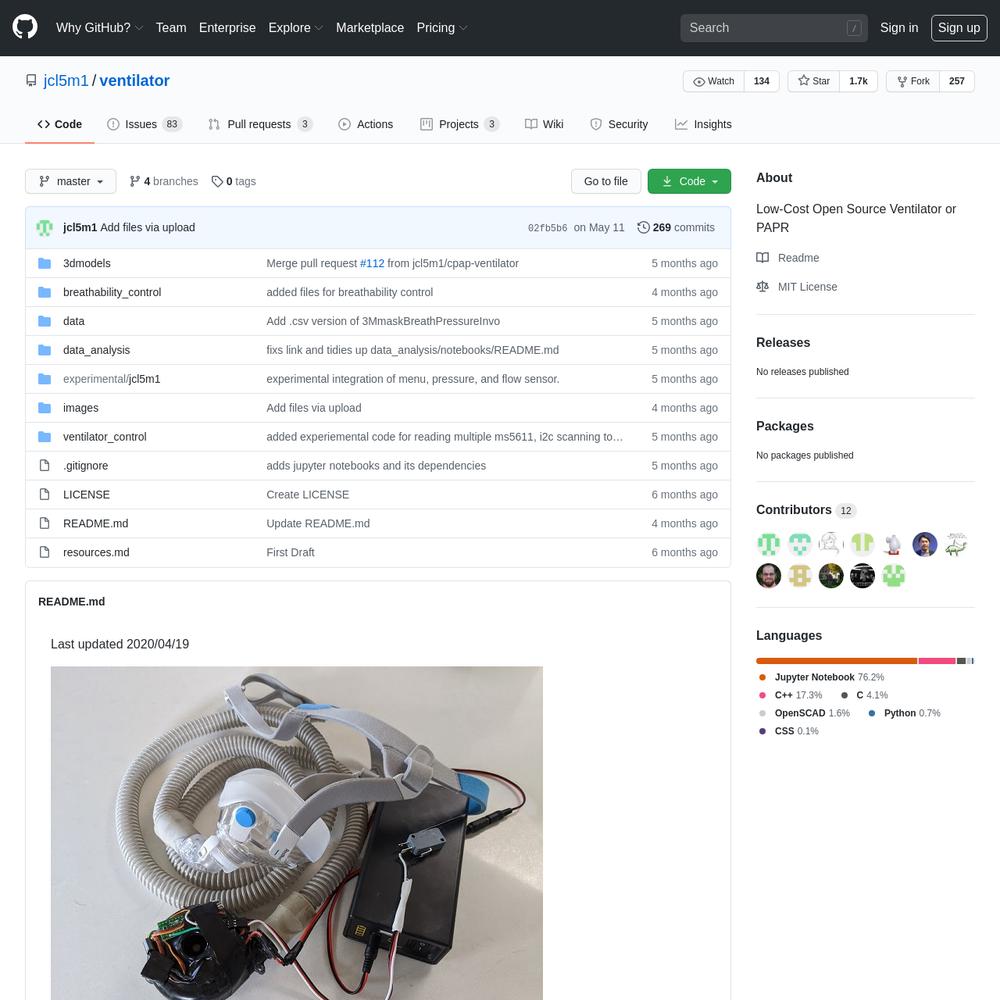Click the Readme book icon

tap(763, 258)
